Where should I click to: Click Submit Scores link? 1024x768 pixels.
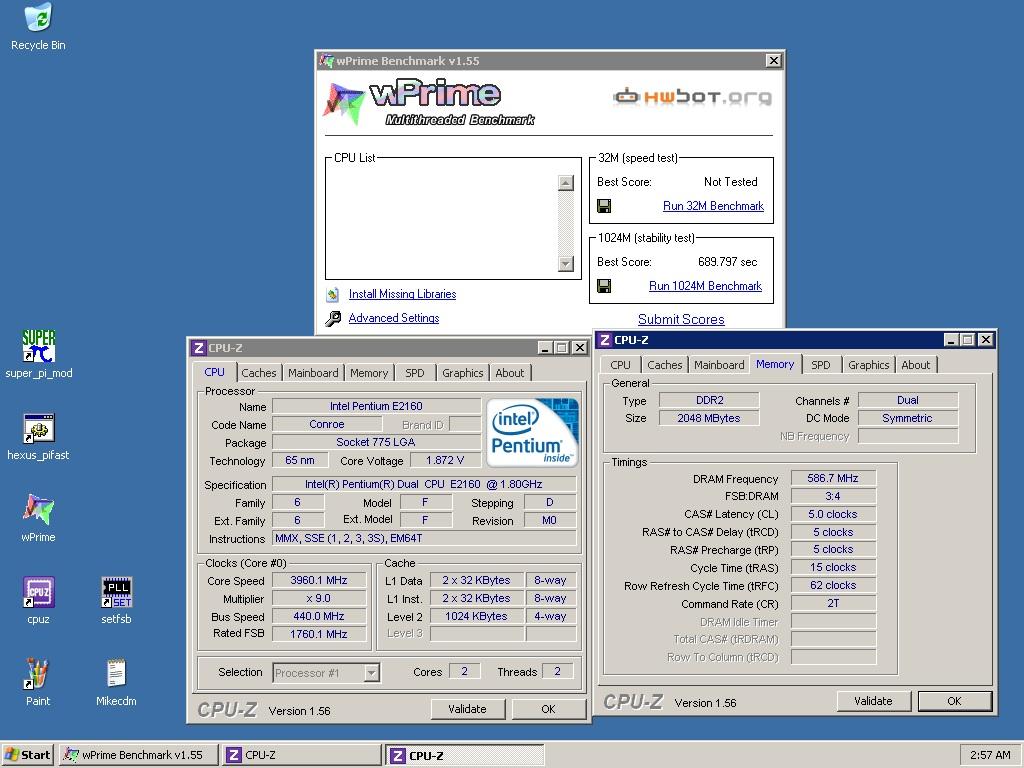681,319
